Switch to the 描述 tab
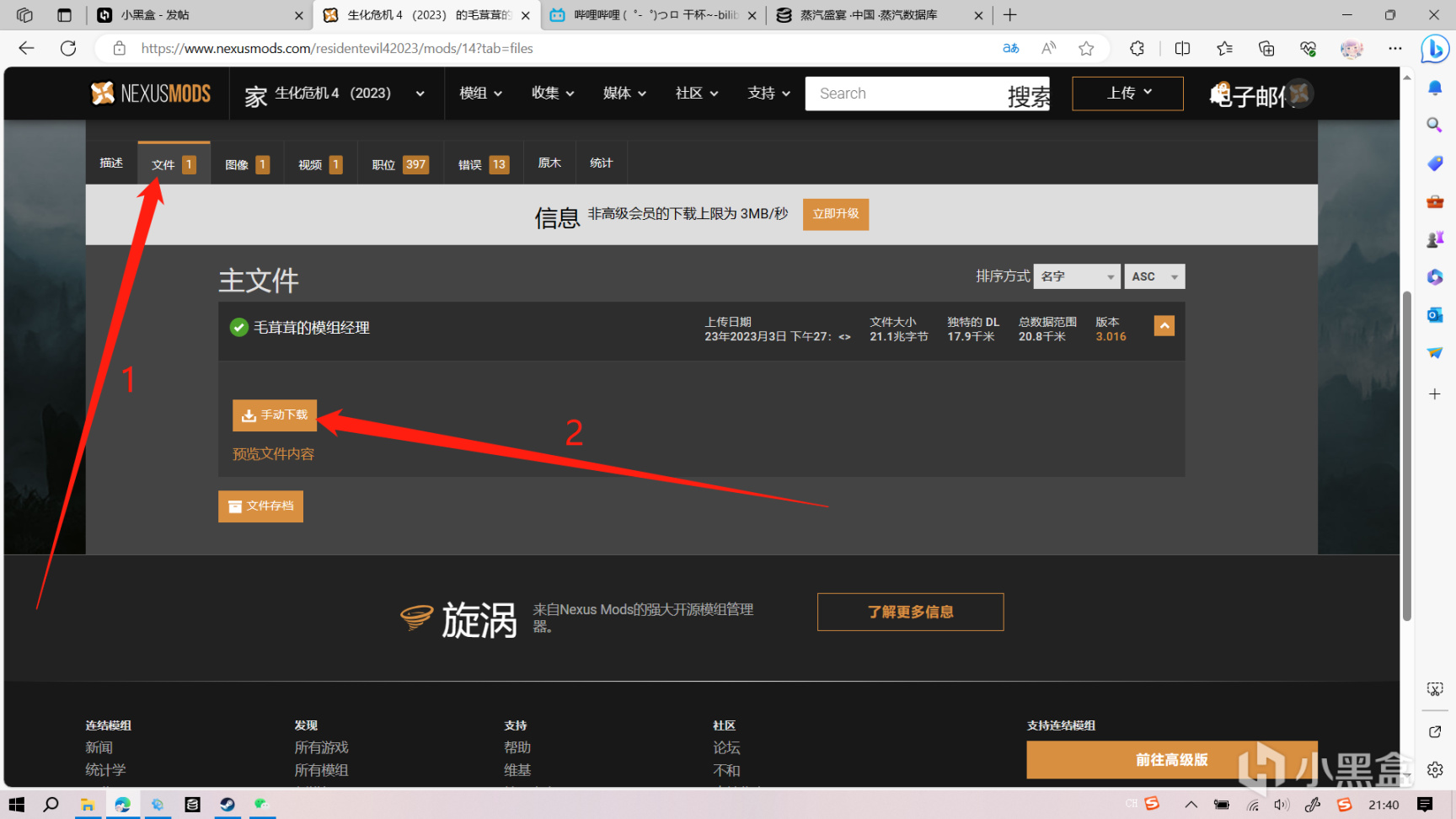The height and width of the screenshot is (819, 1456). [111, 163]
